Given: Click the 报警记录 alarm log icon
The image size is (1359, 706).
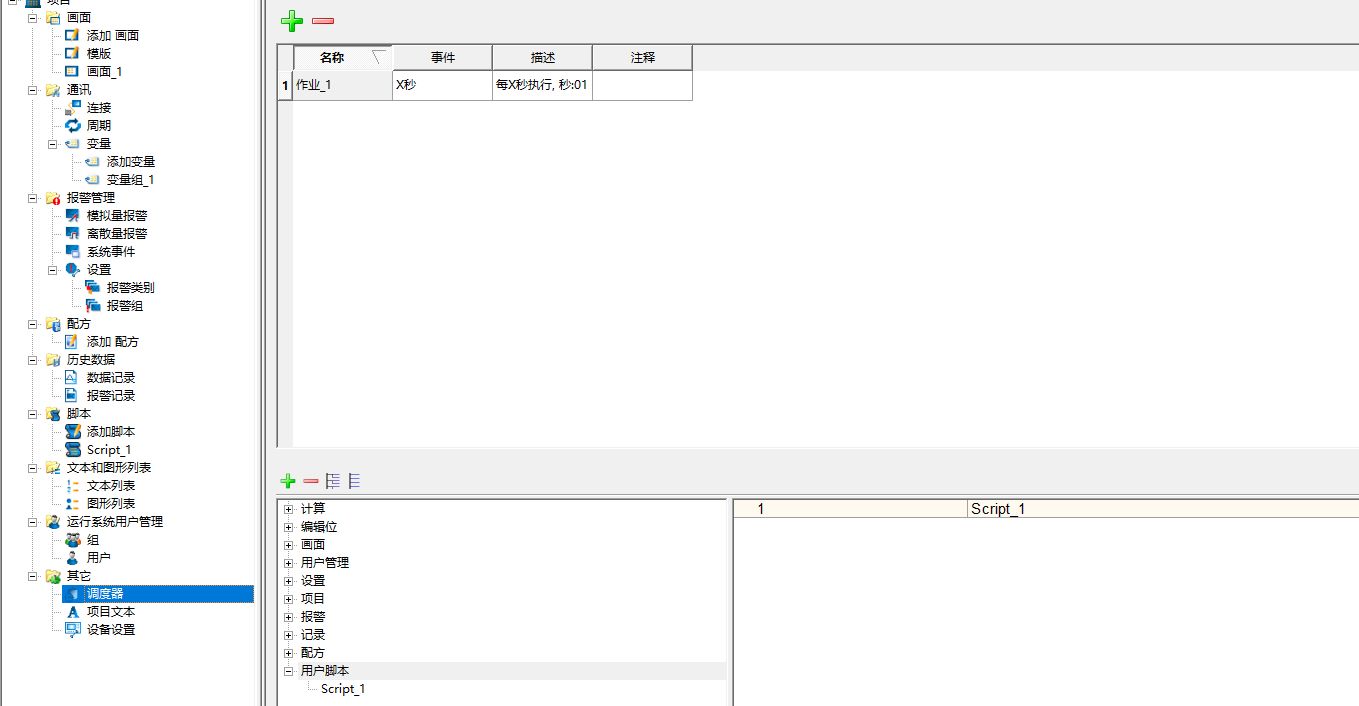Looking at the screenshot, I should [72, 395].
